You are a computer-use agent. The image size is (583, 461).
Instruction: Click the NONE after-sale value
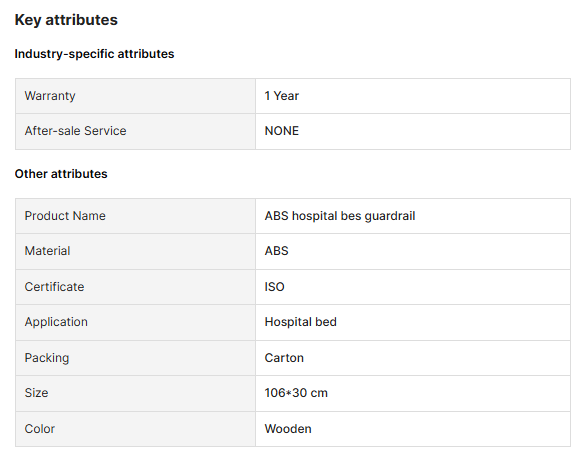pos(281,131)
